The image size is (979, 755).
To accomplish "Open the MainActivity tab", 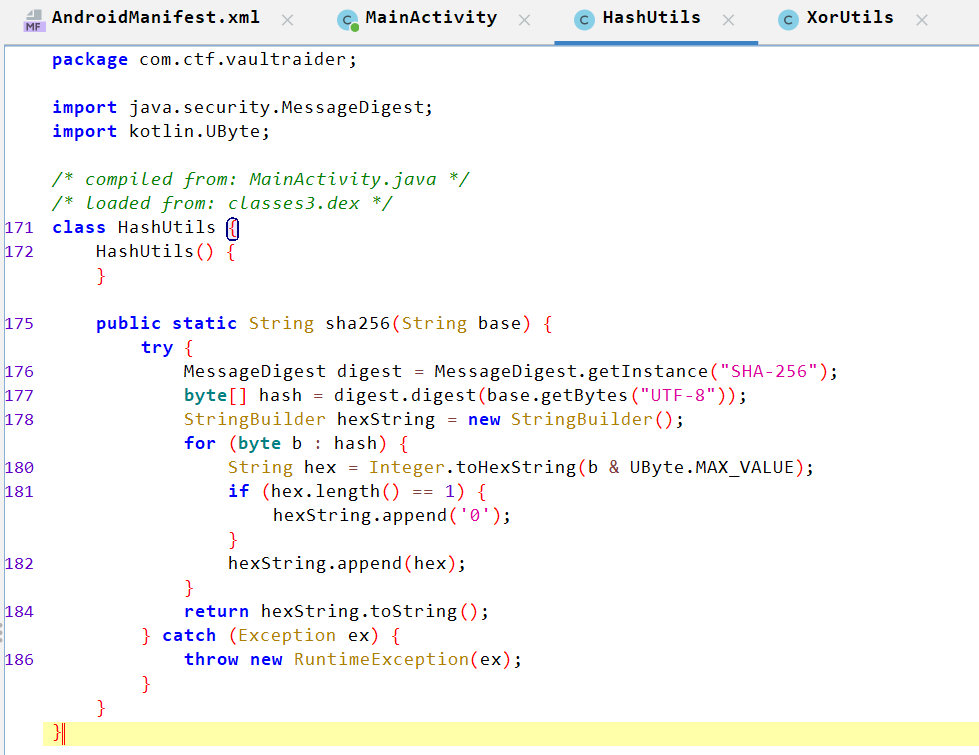I will pos(430,18).
